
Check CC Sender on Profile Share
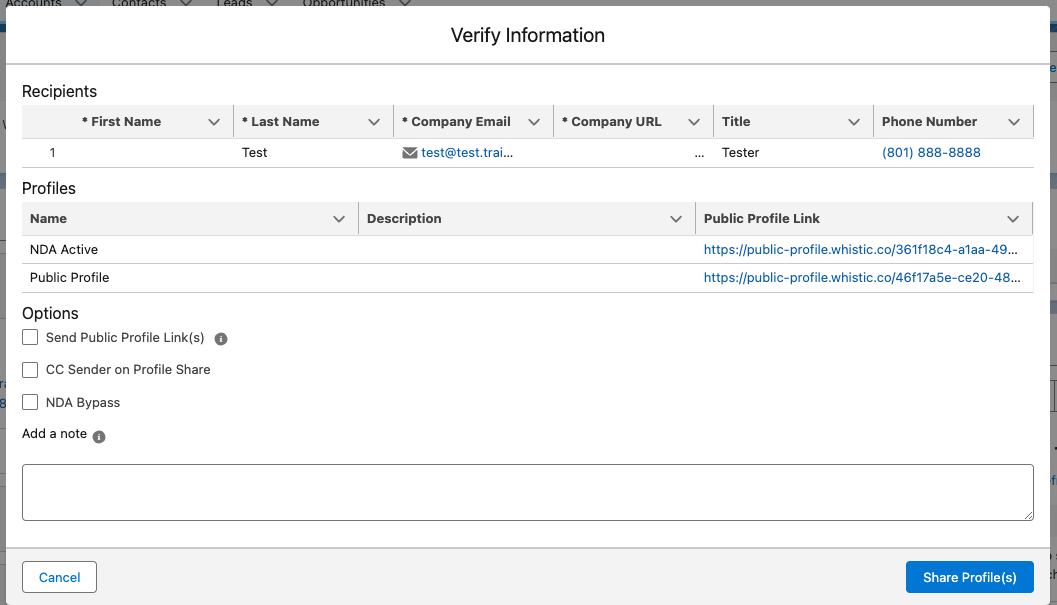(x=30, y=370)
